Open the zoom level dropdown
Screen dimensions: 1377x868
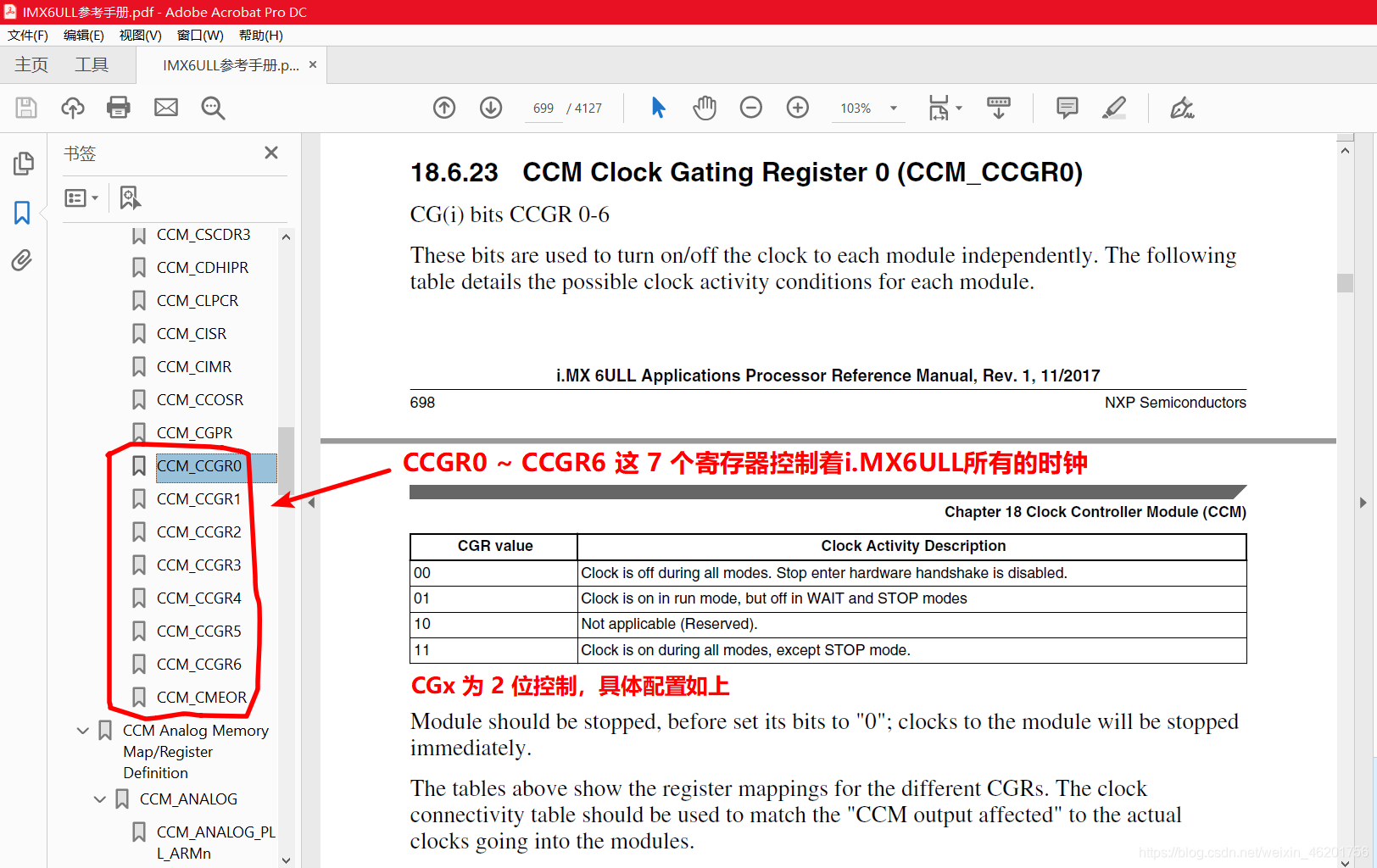tap(894, 108)
